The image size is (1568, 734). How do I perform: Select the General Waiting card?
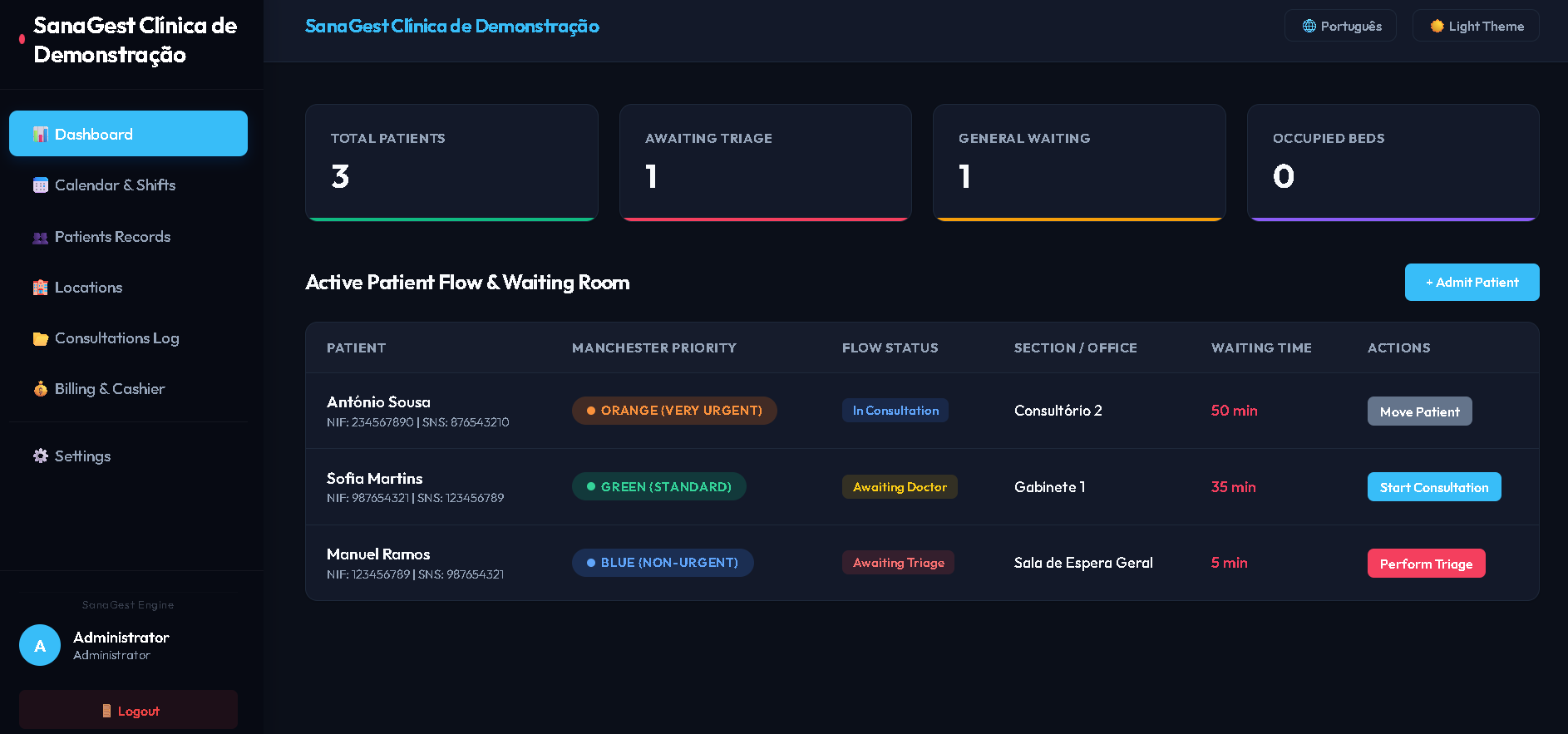click(x=1079, y=163)
